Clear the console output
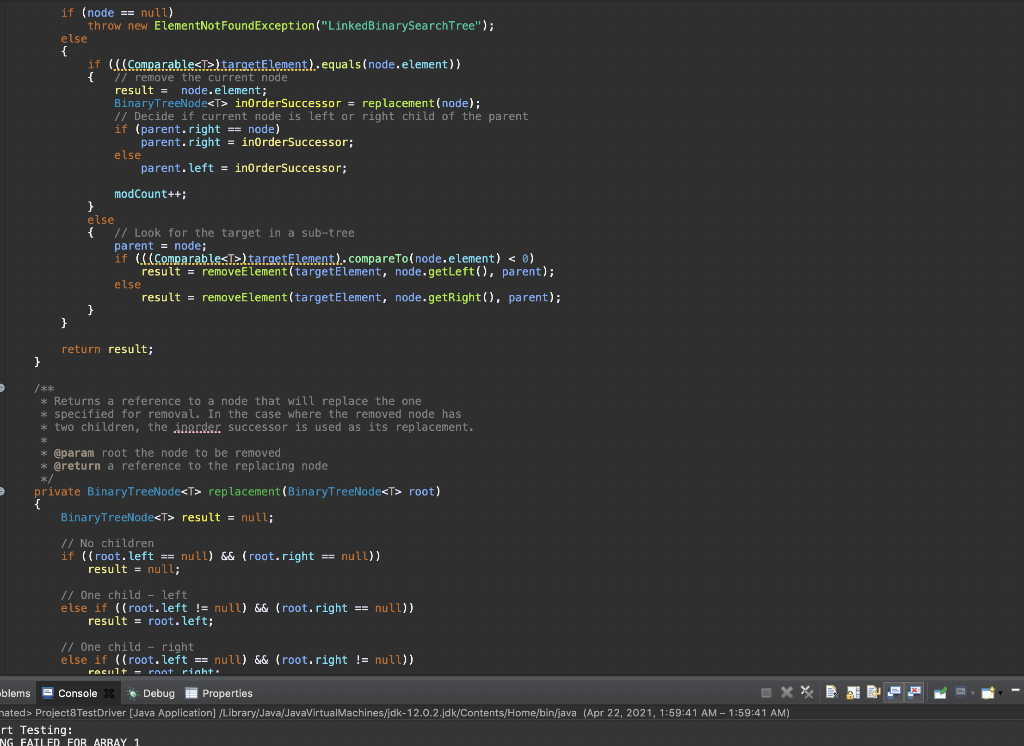This screenshot has height=746, width=1024. click(831, 692)
